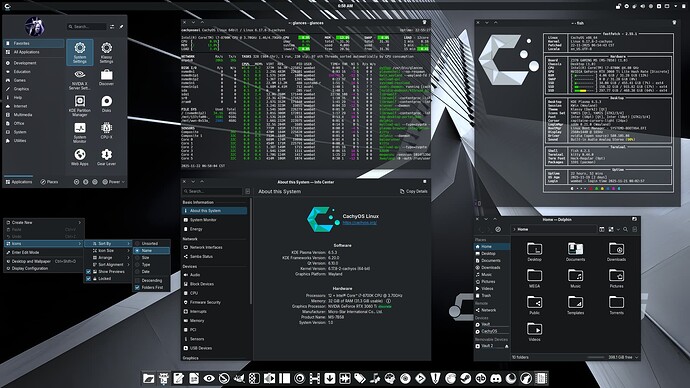Click Info Center search field

(212, 191)
